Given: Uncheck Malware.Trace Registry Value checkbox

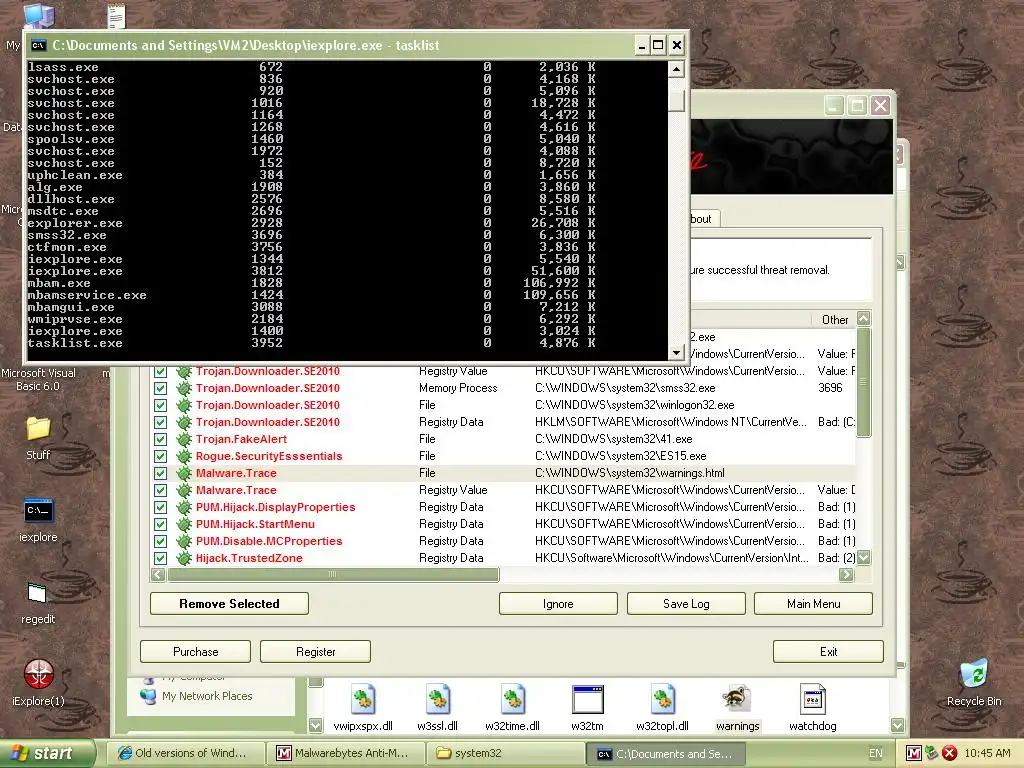Looking at the screenshot, I should coord(160,490).
